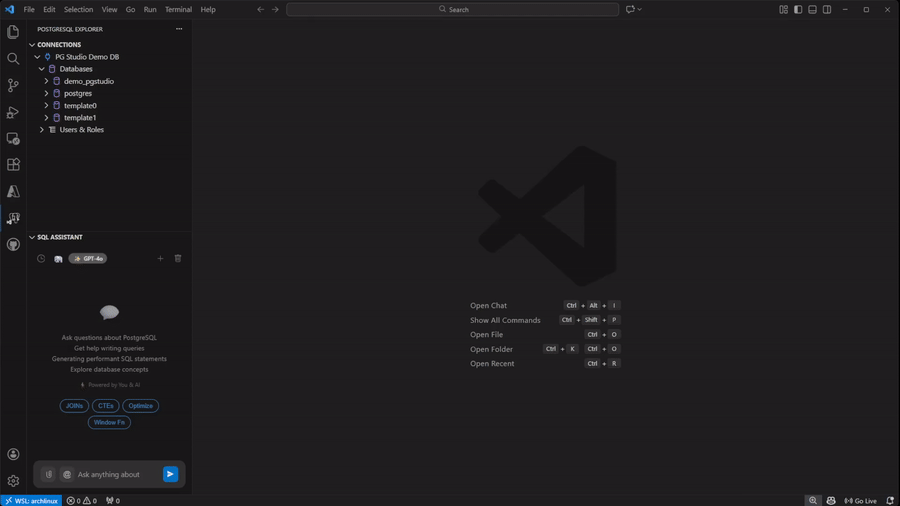
Task: Send the message with blue arrow
Action: tap(170, 474)
